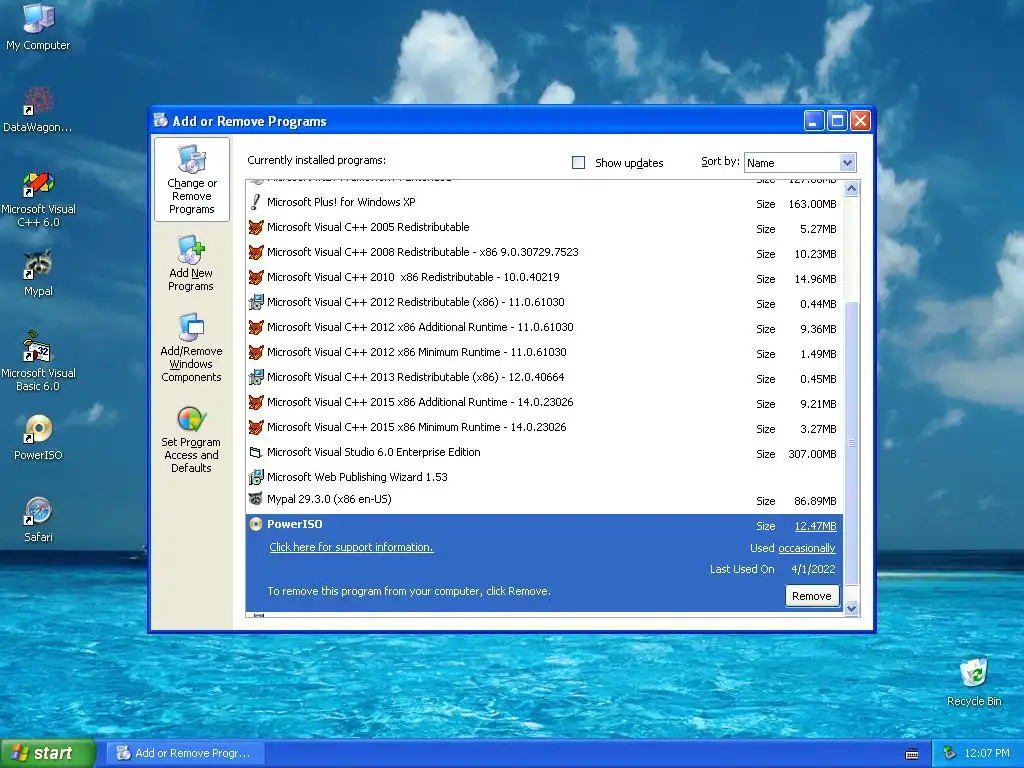This screenshot has width=1024, height=768.
Task: Open Add/Remove Windows Components
Action: click(191, 348)
